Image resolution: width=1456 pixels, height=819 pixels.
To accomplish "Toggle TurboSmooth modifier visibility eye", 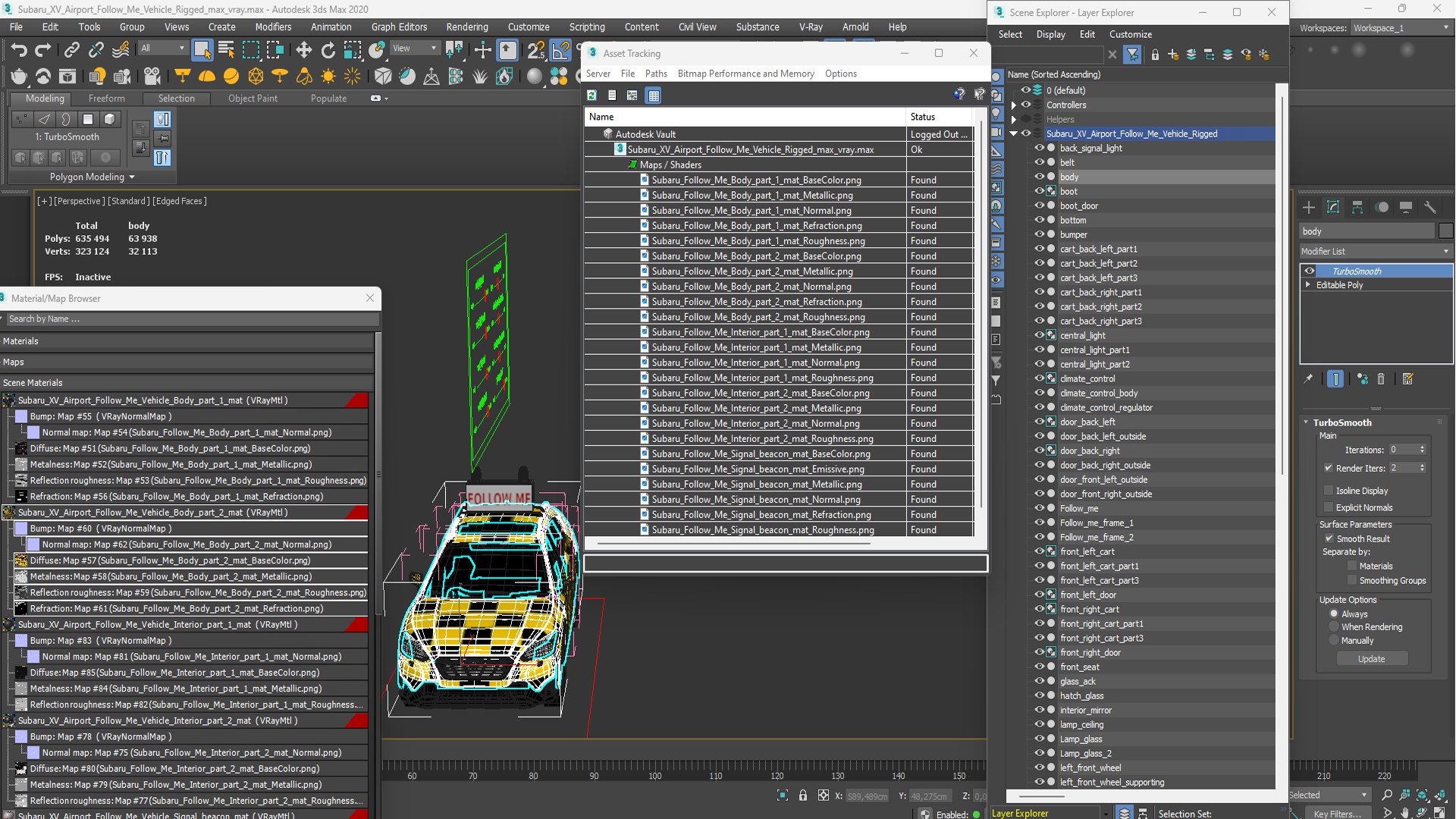I will click(x=1310, y=271).
